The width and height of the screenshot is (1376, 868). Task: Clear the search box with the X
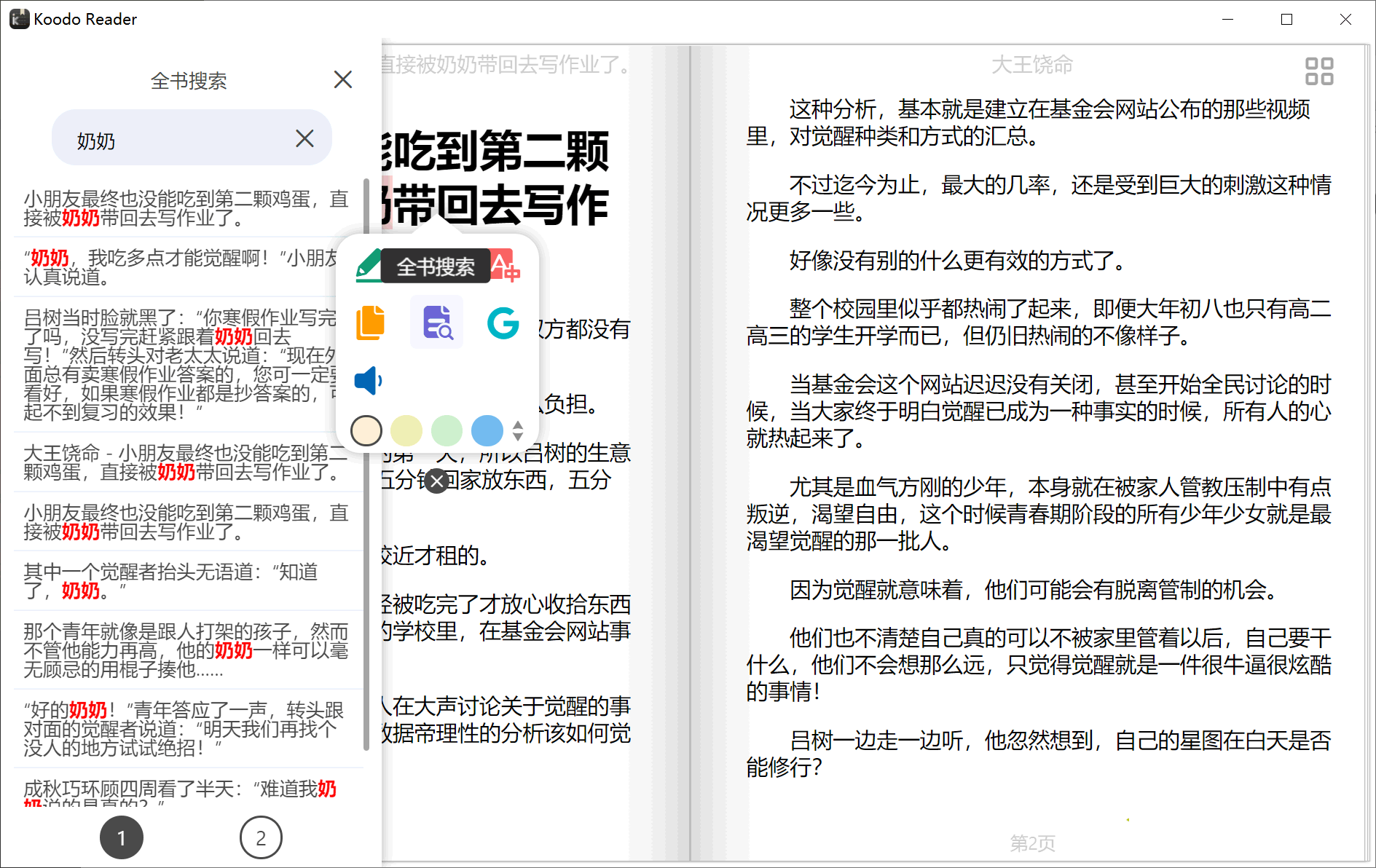(x=304, y=138)
